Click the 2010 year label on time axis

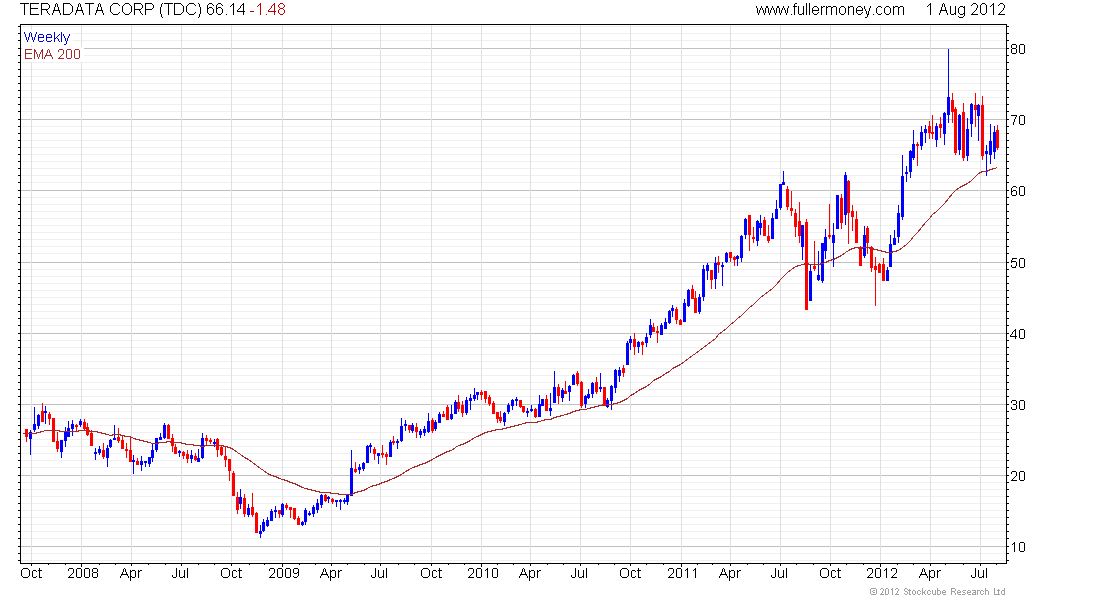point(483,573)
